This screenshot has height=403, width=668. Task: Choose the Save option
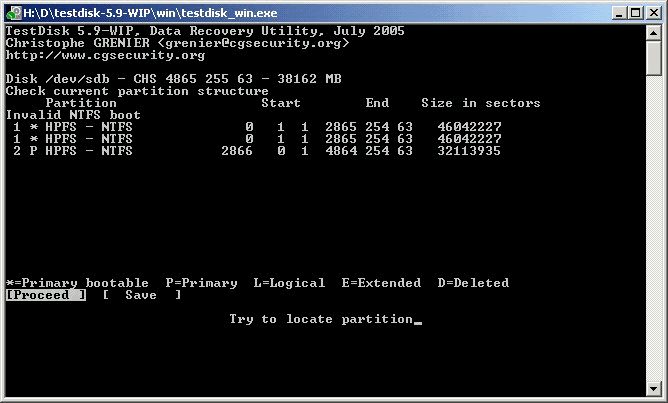(x=142, y=295)
